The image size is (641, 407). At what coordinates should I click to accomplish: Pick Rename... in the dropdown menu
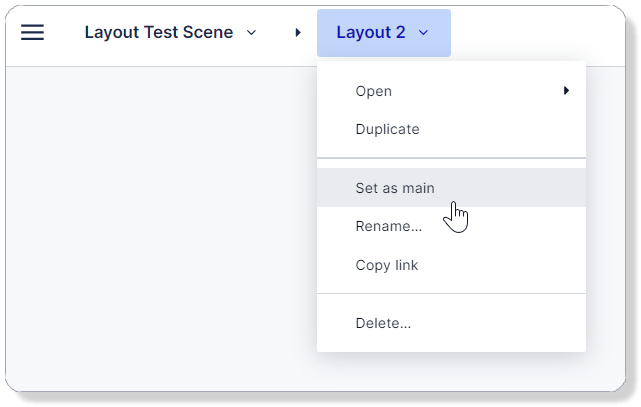tap(388, 226)
